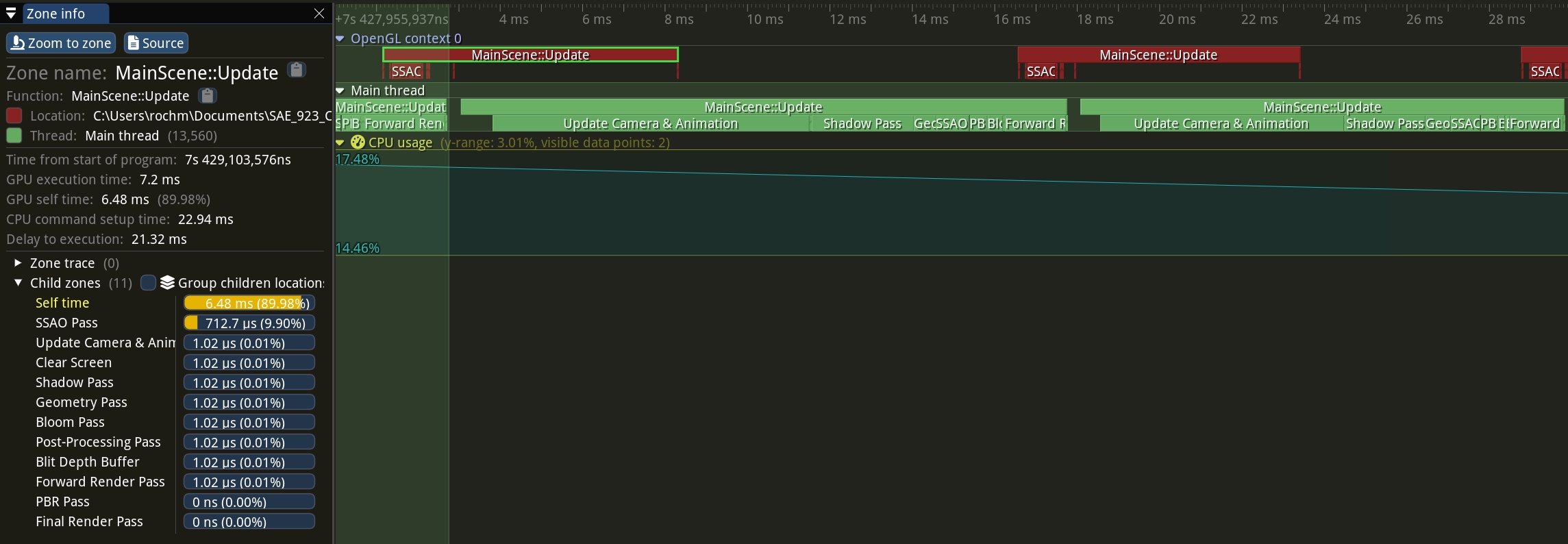The height and width of the screenshot is (544, 1568).
Task: Click the first Shadow Pass CPU zone
Action: tap(862, 123)
